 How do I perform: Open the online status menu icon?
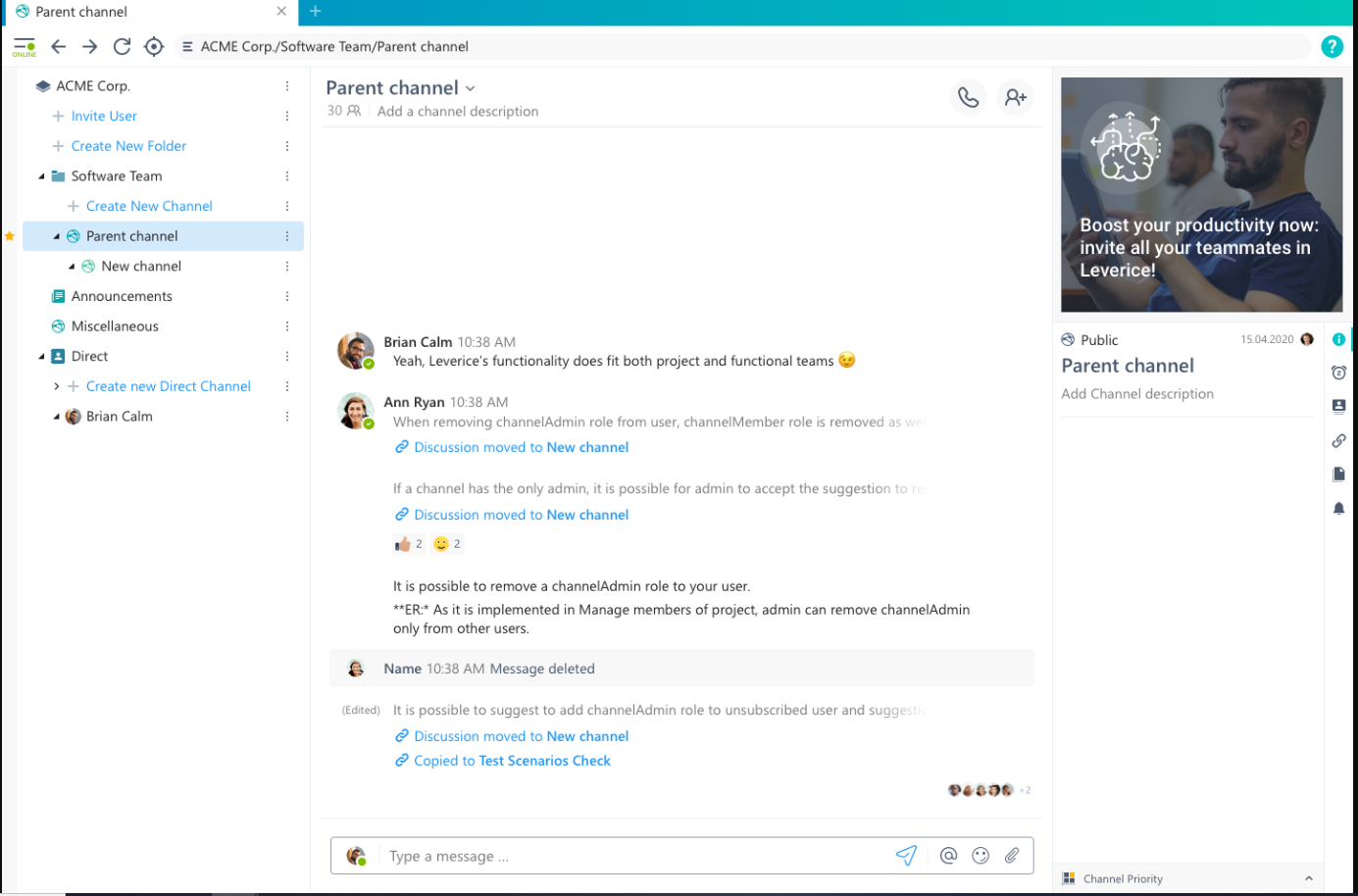point(25,47)
